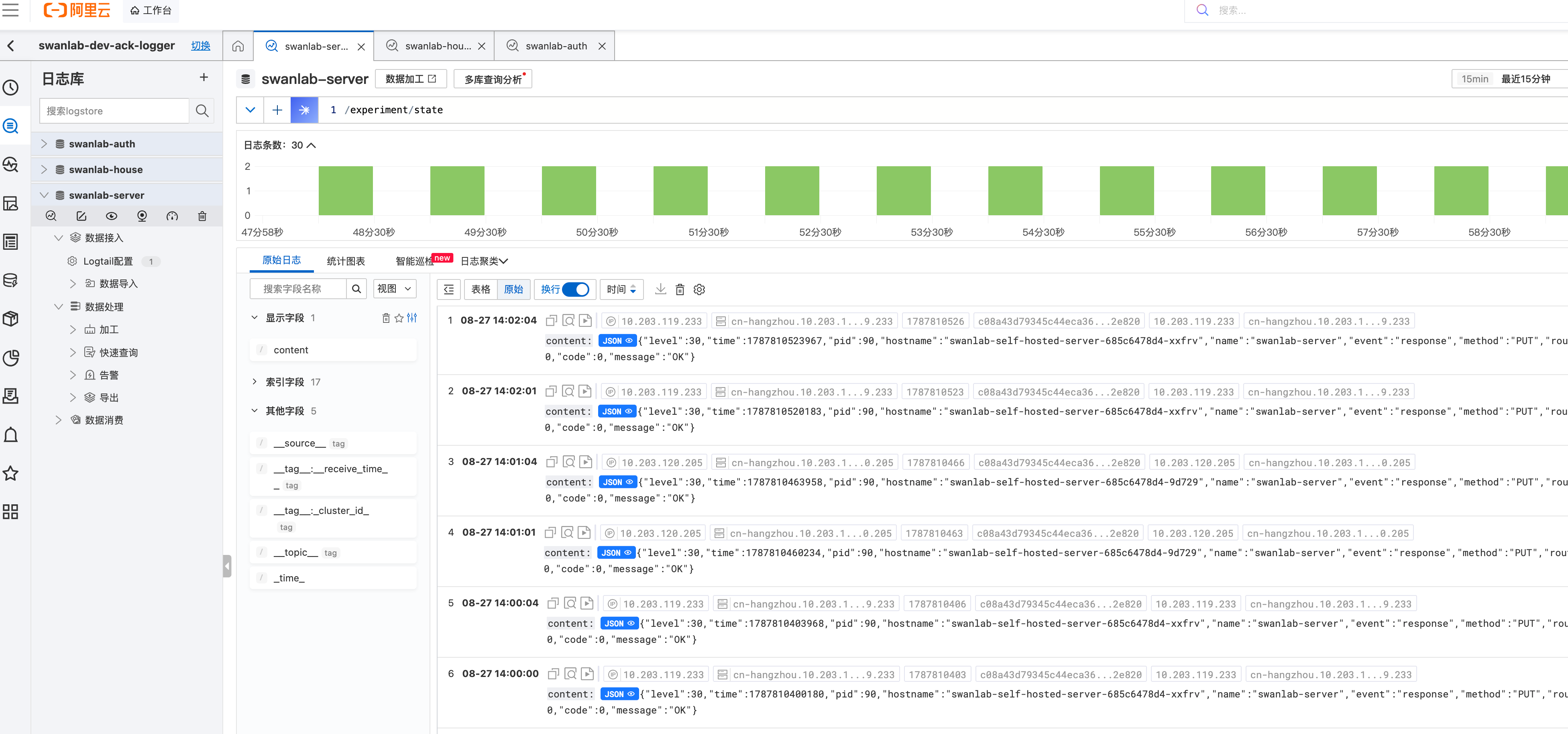Click the 切换 project switch link
Screen dimensions: 1568x734
(201, 46)
